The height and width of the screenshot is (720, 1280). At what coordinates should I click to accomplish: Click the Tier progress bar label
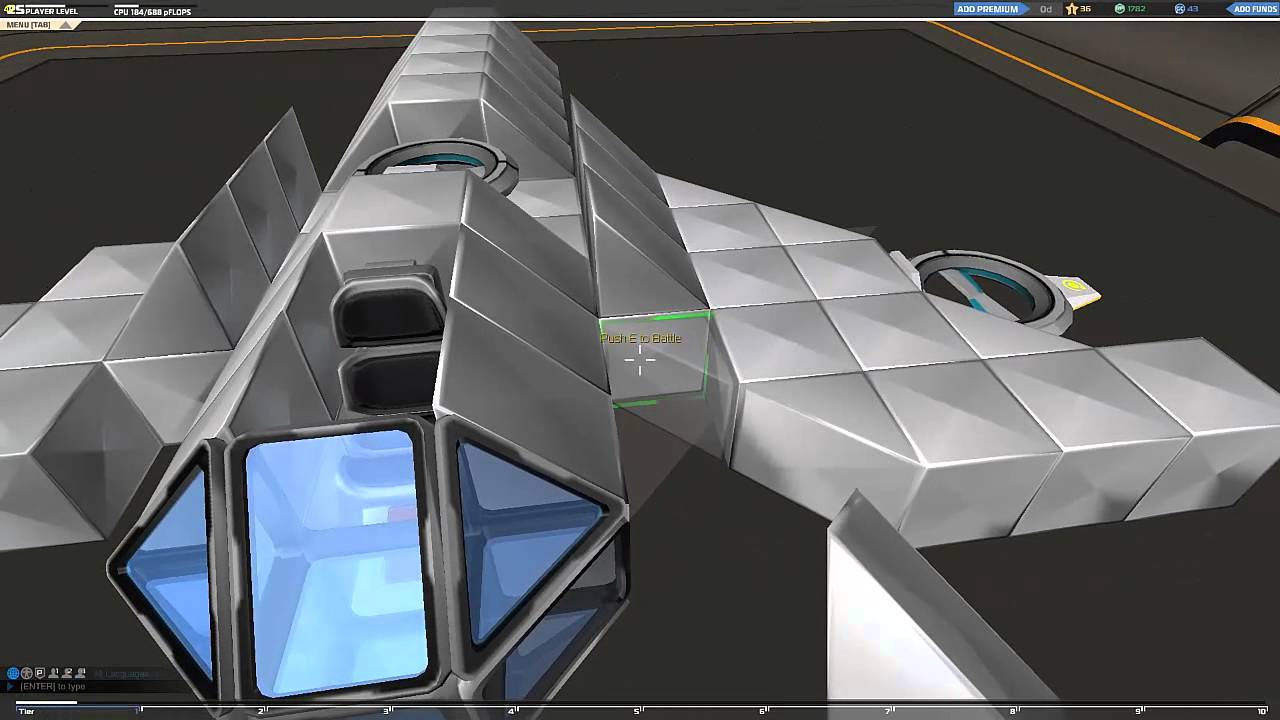point(27,711)
